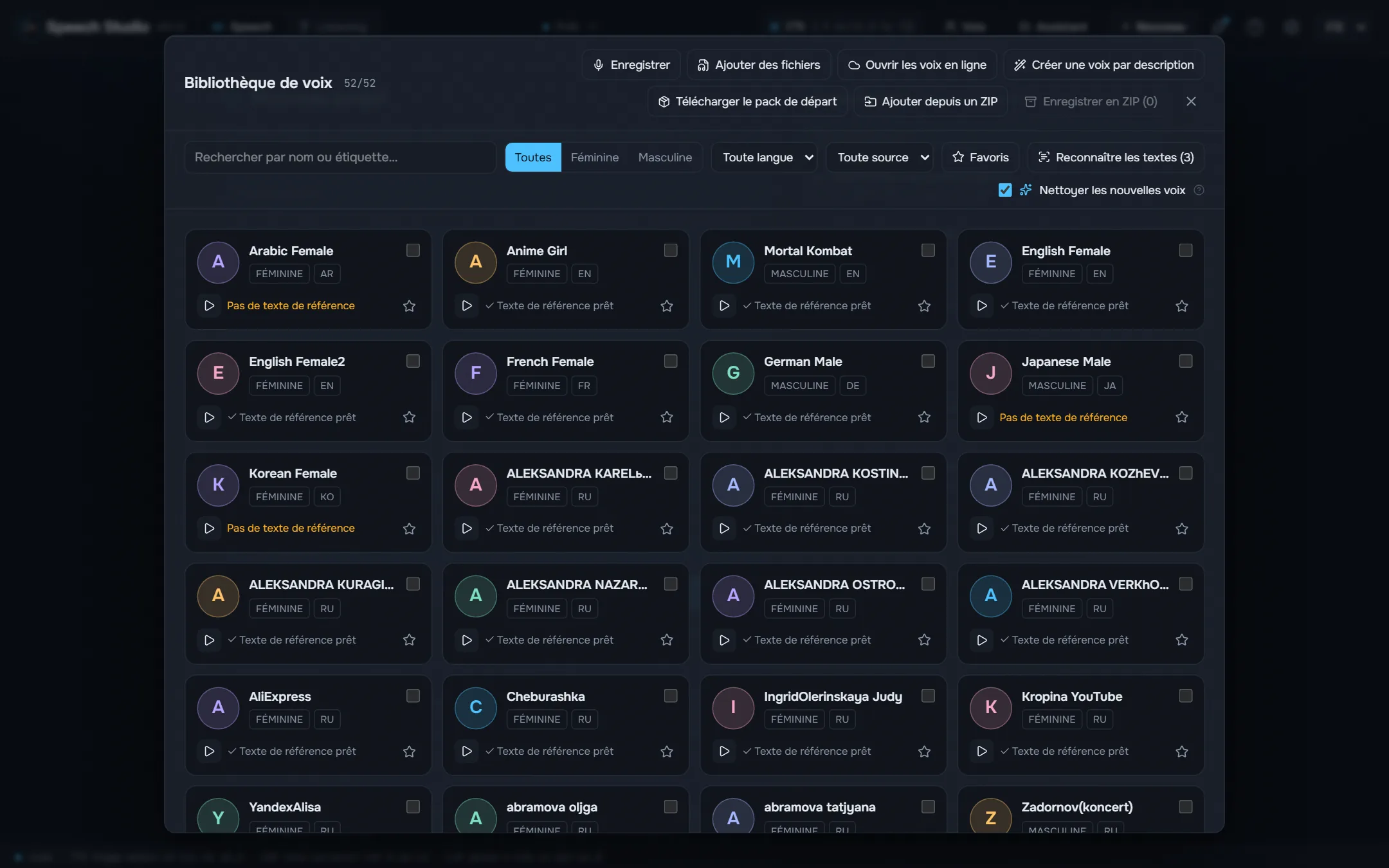Filter voices by Féminine tab
Viewport: 1389px width, 868px height.
click(595, 158)
